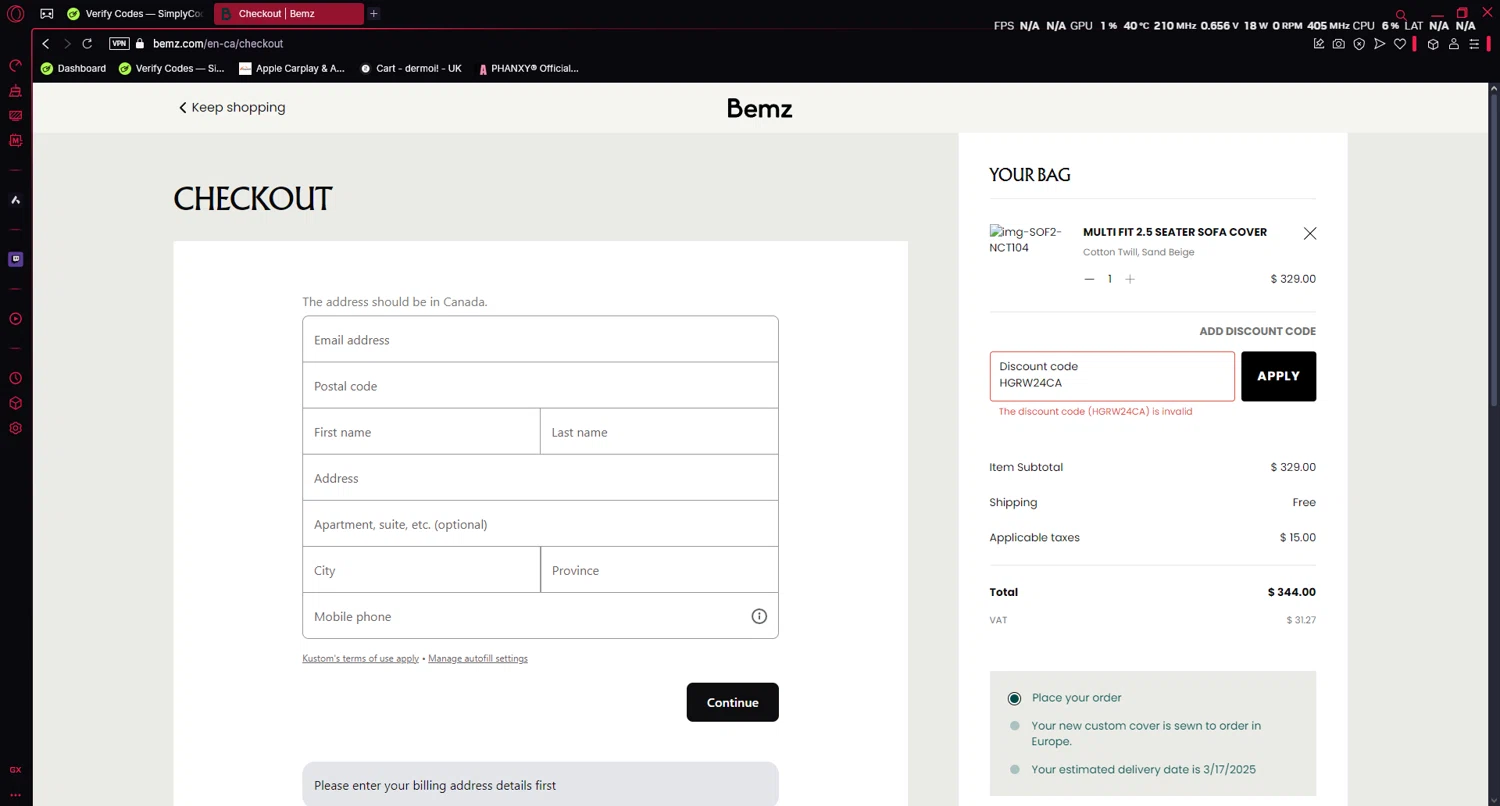
Task: Focus the City field
Action: coord(421,570)
